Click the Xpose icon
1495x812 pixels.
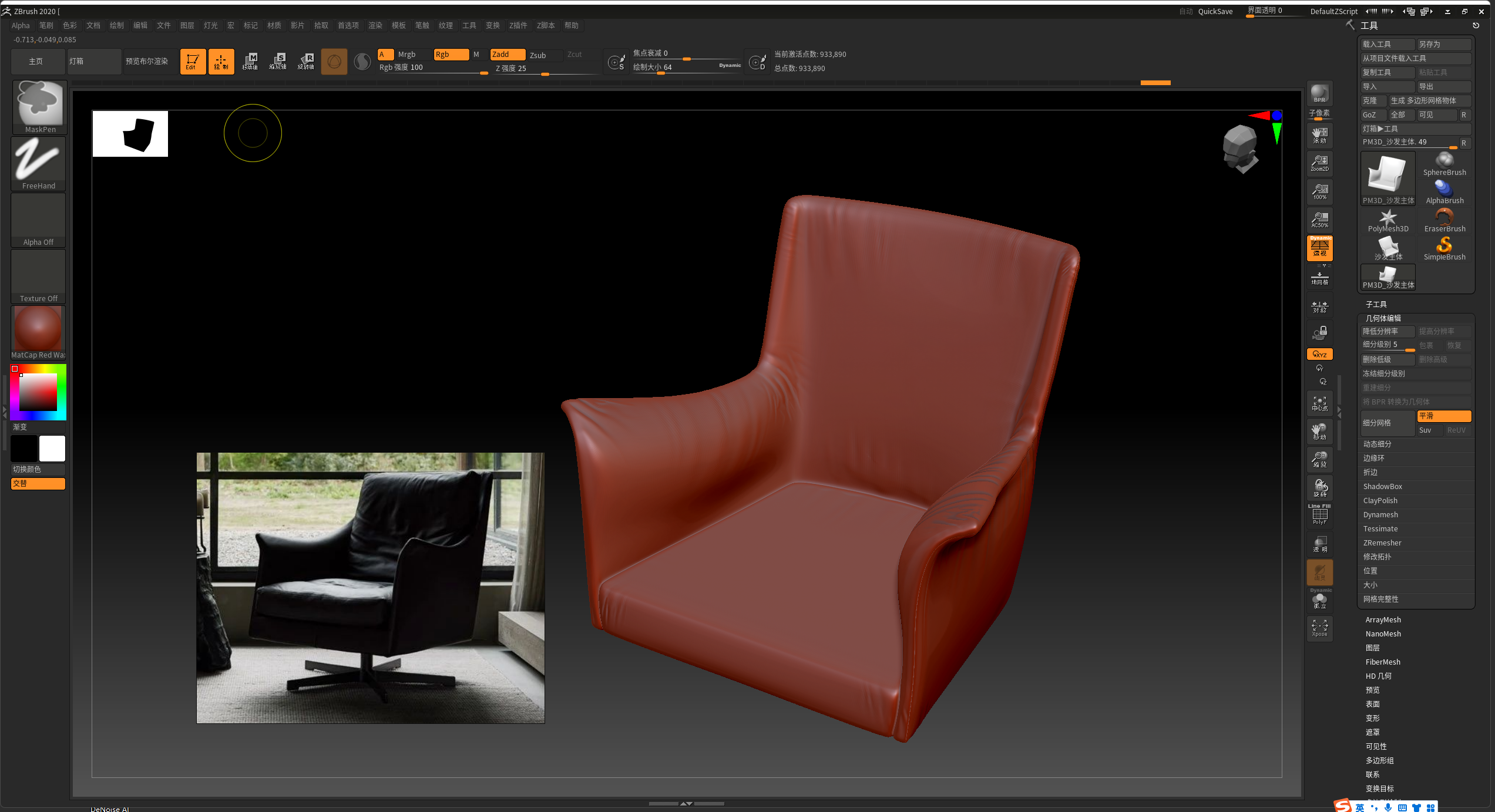click(x=1319, y=628)
